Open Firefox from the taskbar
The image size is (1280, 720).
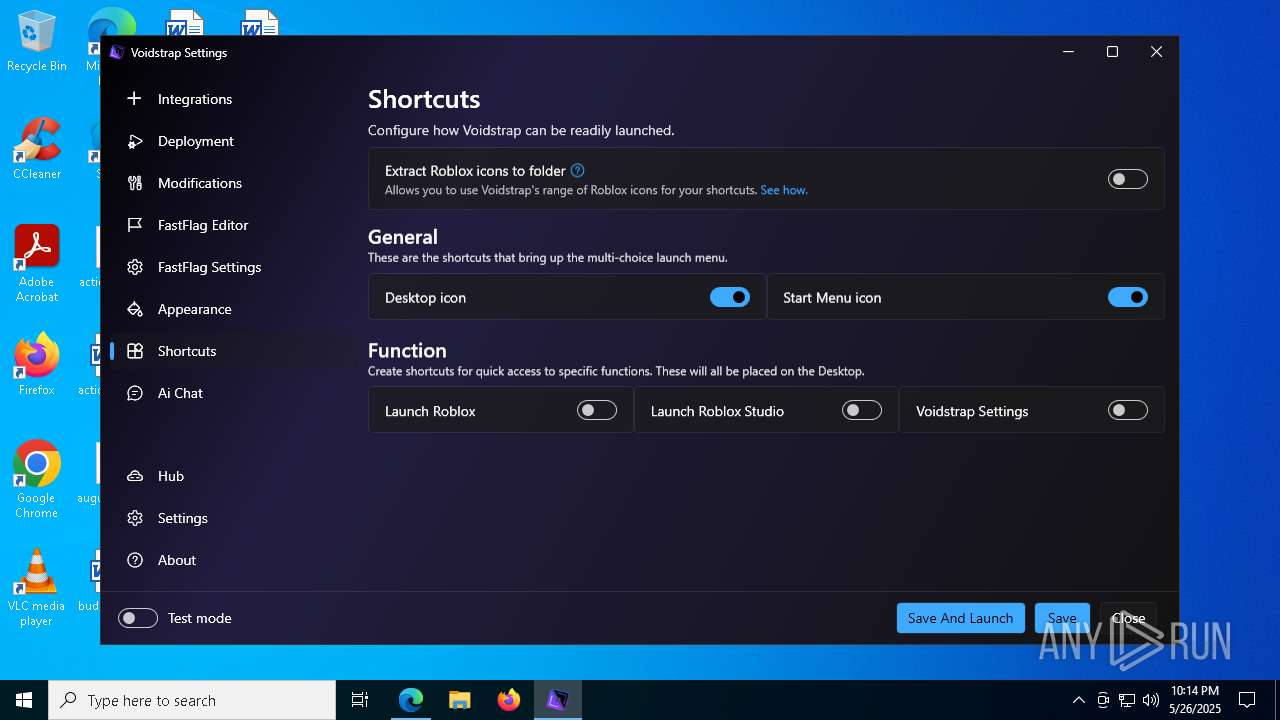coord(509,700)
